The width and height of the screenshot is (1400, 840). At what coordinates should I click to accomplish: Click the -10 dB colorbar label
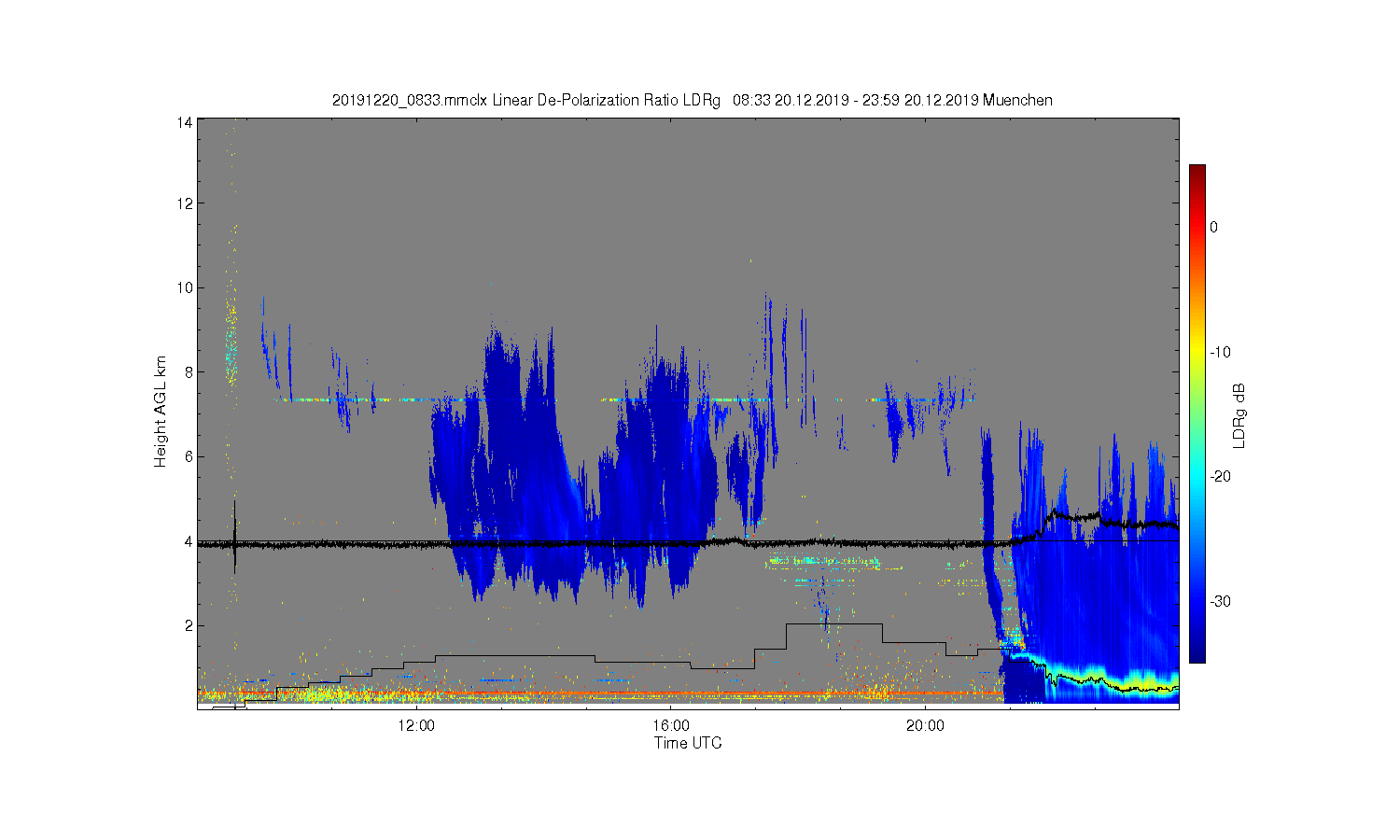coord(1219,352)
